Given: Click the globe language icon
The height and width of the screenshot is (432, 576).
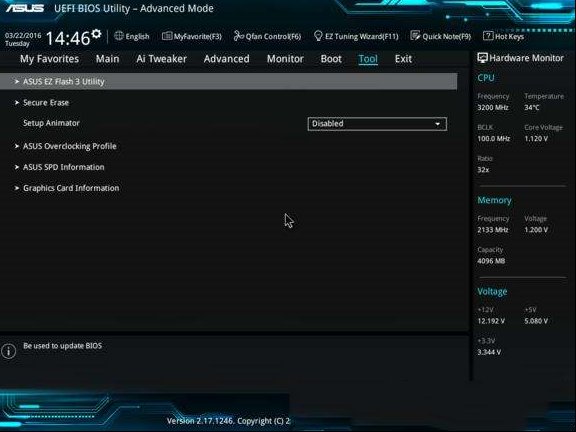Looking at the screenshot, I should [119, 36].
